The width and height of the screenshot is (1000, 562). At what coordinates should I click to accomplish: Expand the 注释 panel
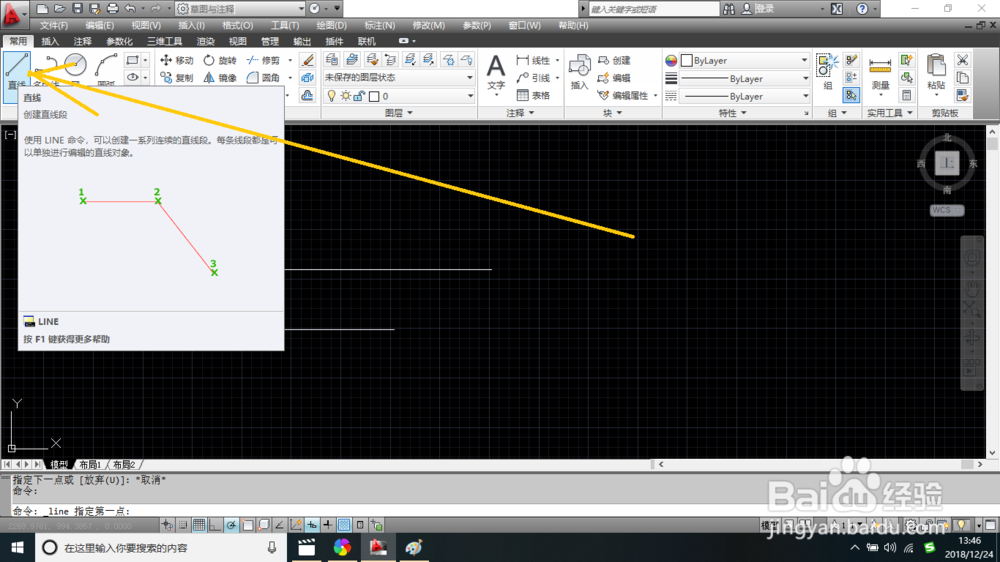pyautogui.click(x=520, y=113)
